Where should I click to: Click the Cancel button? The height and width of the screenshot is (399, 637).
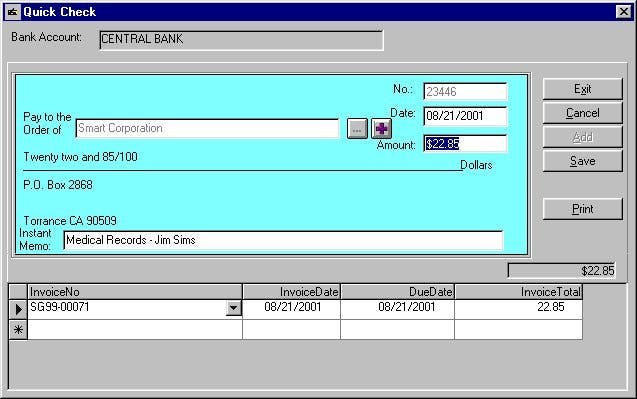click(x=582, y=113)
